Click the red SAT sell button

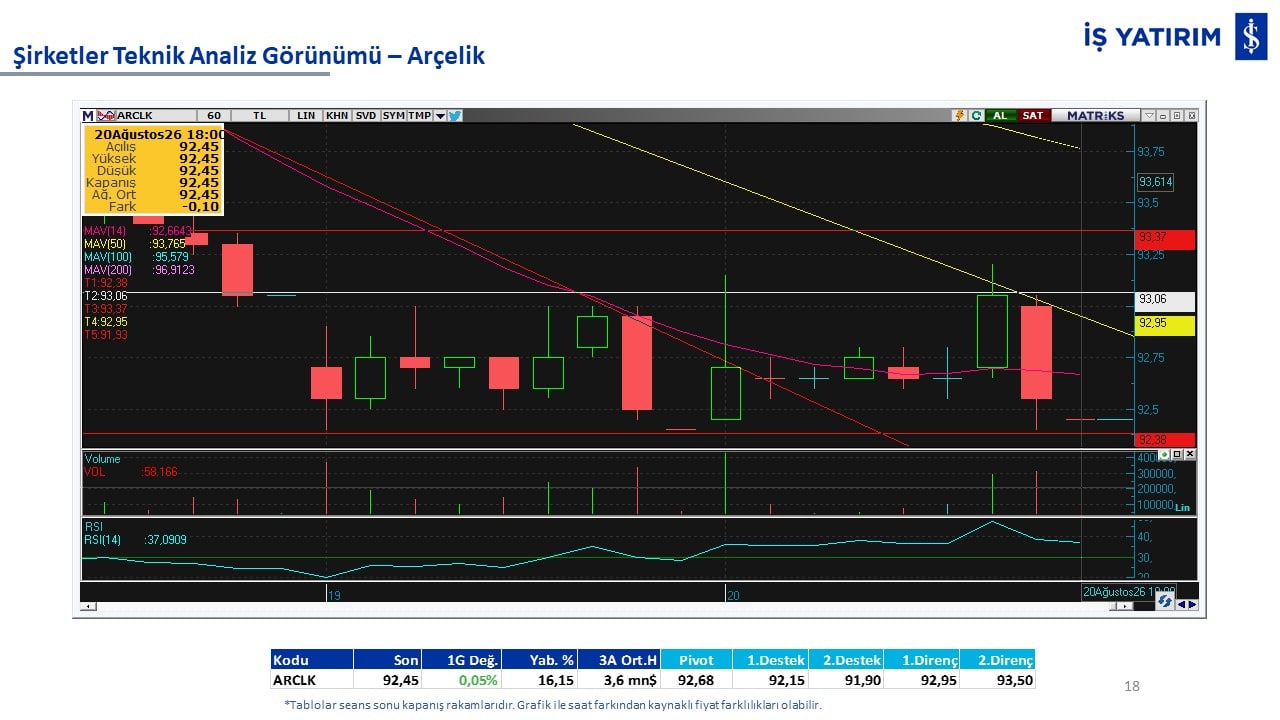(1033, 116)
